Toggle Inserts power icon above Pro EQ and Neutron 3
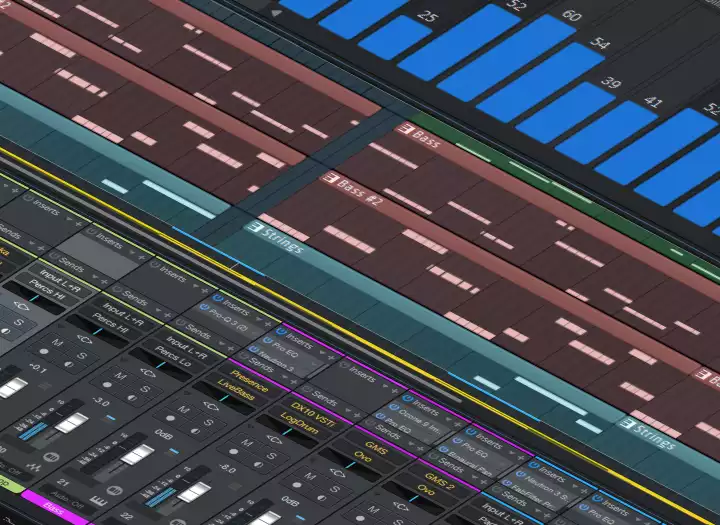 [x=283, y=330]
